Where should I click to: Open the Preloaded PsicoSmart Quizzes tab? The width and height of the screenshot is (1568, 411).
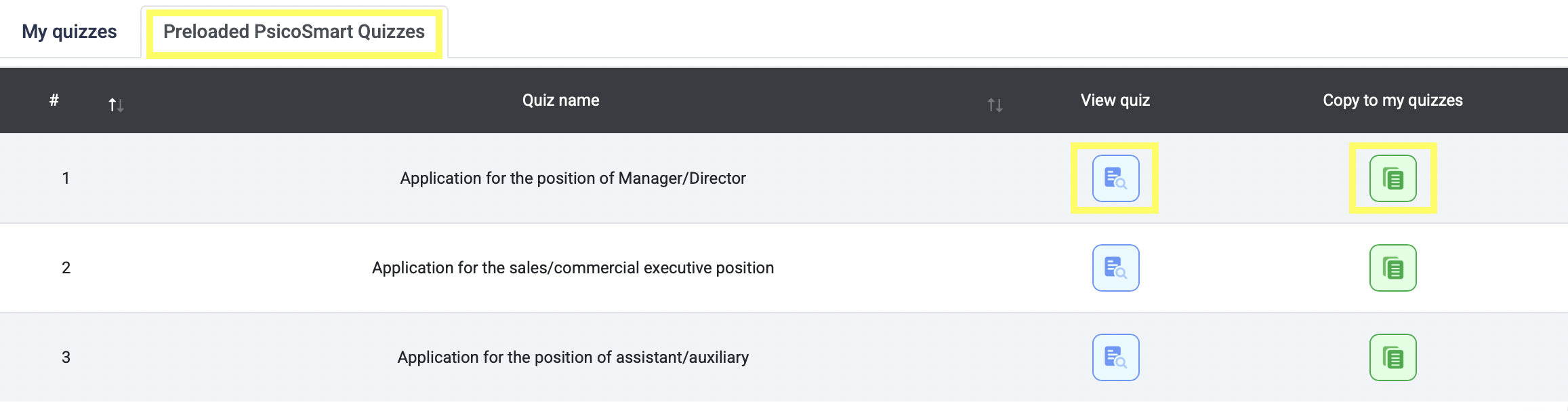click(294, 32)
